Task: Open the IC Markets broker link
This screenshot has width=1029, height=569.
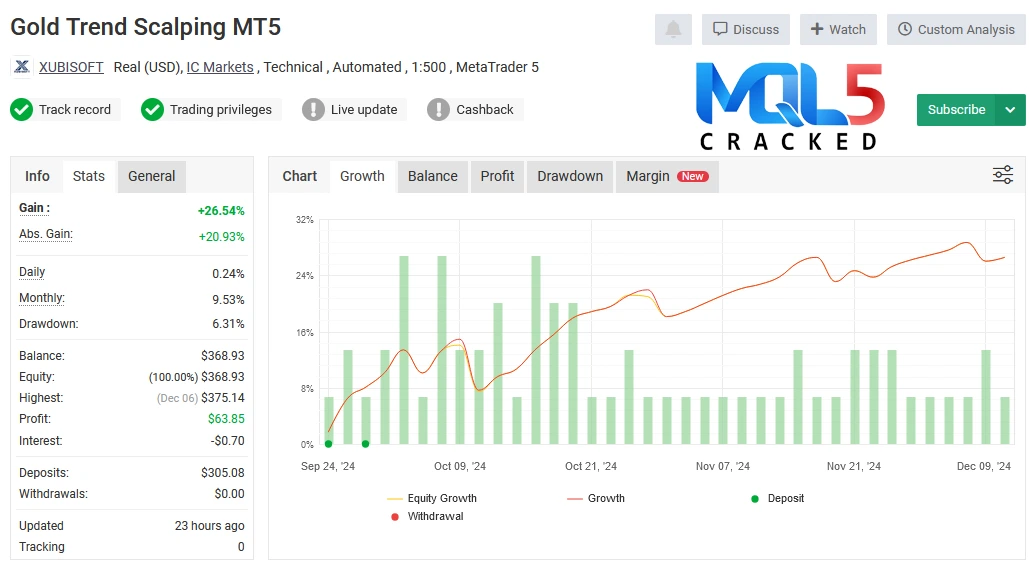Action: pyautogui.click(x=220, y=67)
